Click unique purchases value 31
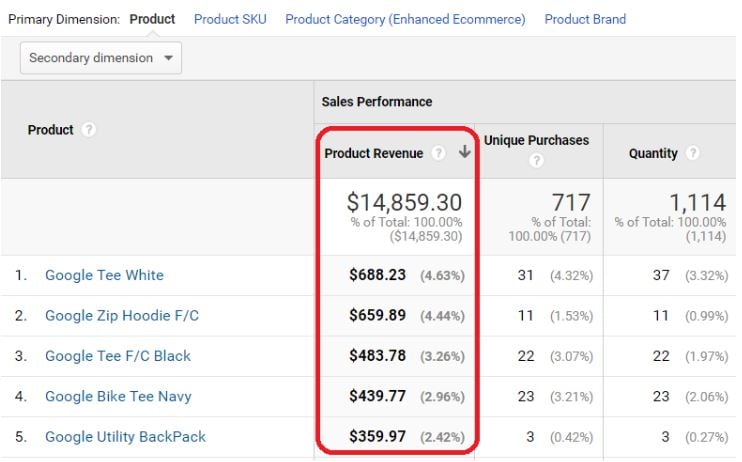 pyautogui.click(x=525, y=275)
